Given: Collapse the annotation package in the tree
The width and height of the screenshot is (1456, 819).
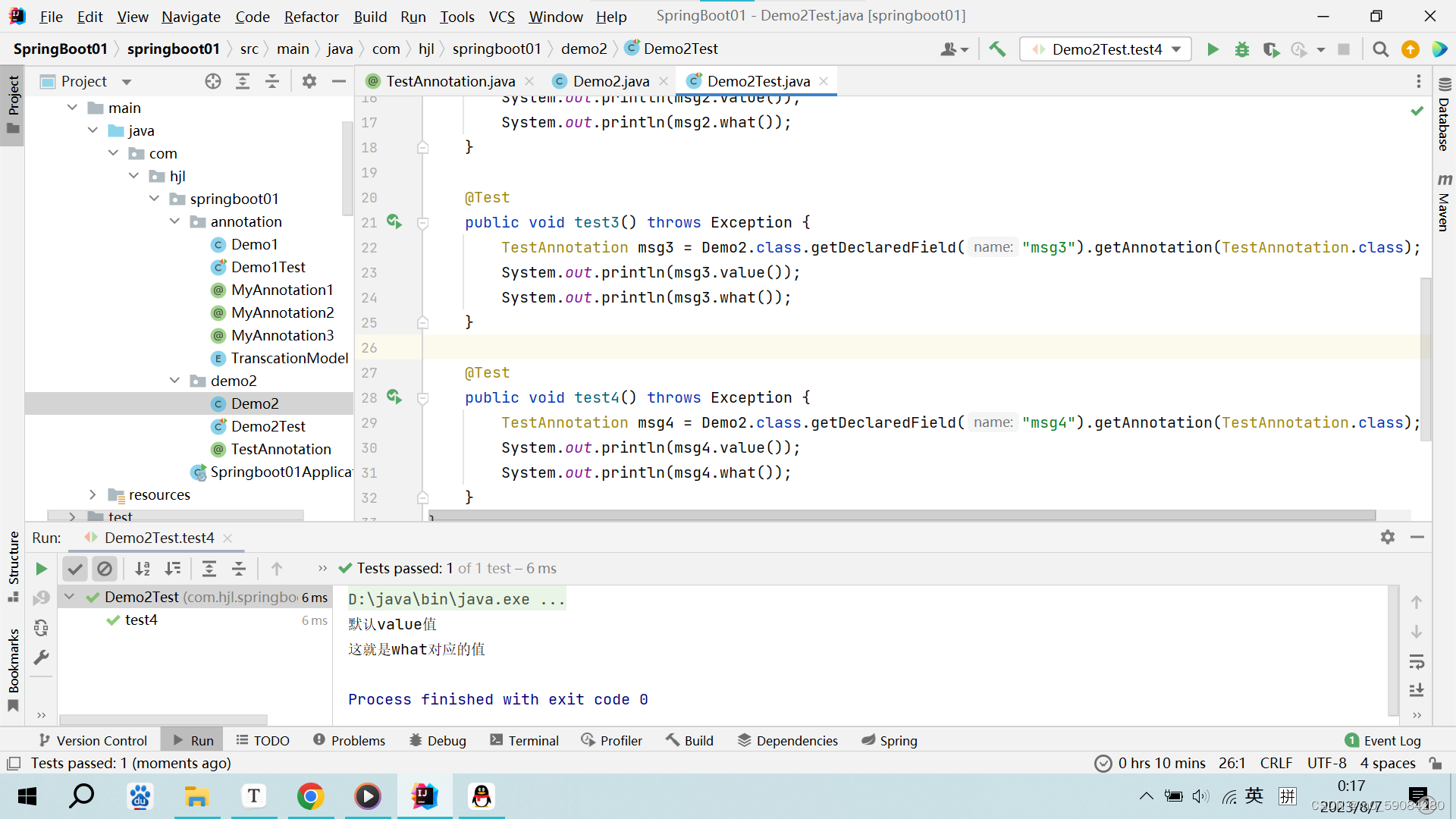Looking at the screenshot, I should coord(175,221).
